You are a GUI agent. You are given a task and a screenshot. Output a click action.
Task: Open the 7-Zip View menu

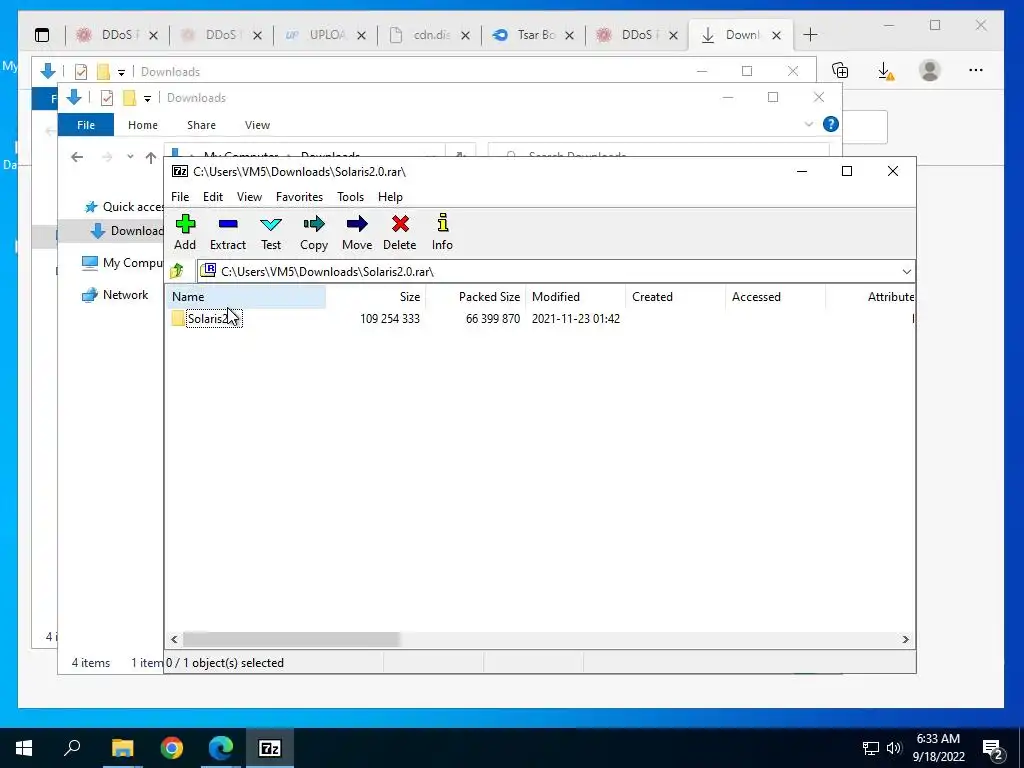point(249,197)
